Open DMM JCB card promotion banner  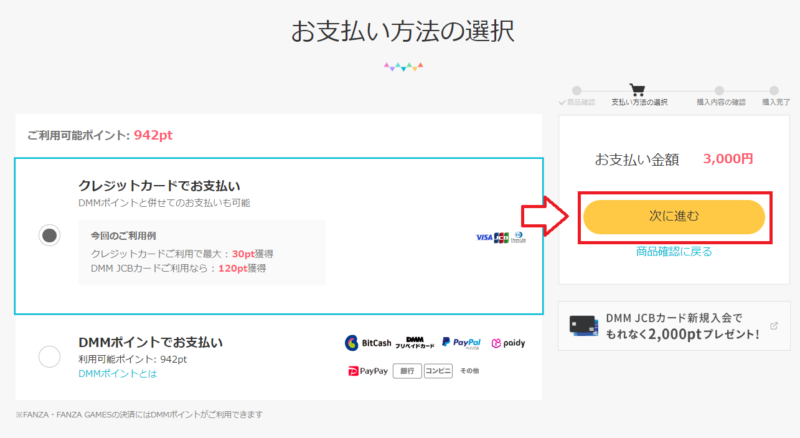674,326
